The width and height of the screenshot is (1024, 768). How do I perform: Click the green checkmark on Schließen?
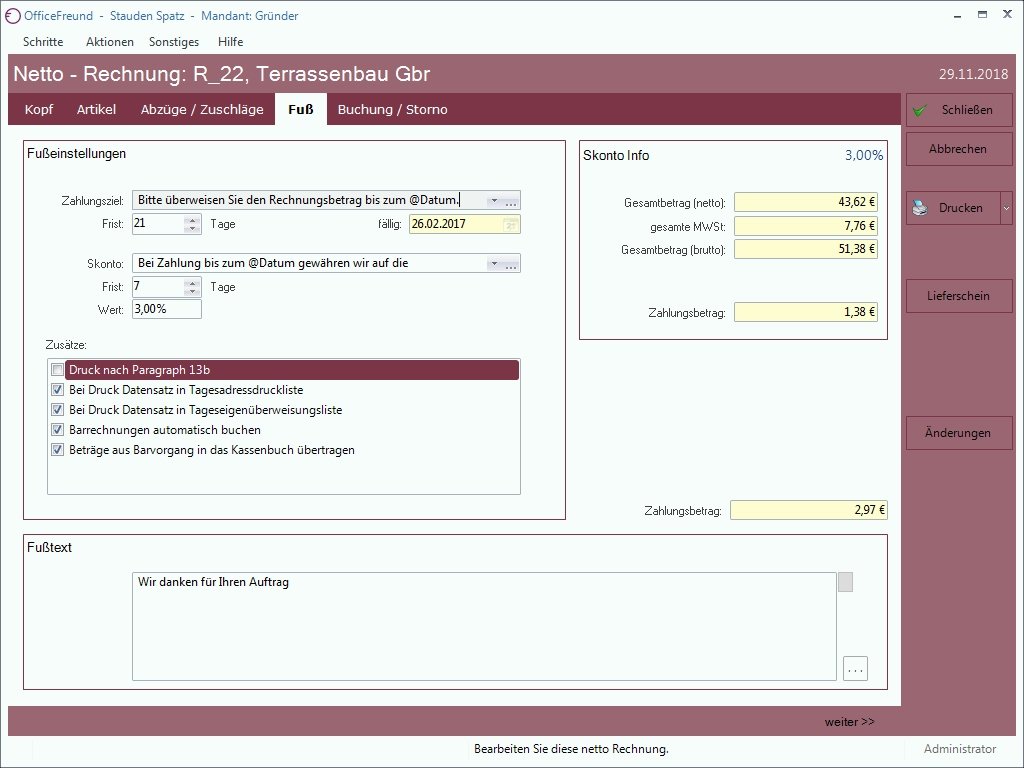click(920, 110)
